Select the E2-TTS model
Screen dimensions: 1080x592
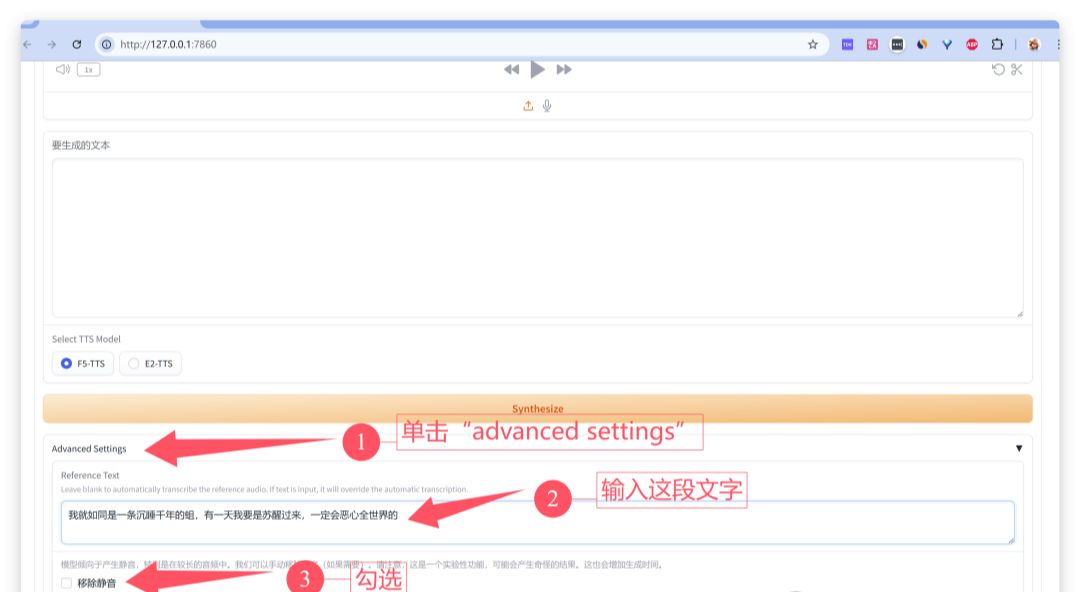tap(134, 363)
